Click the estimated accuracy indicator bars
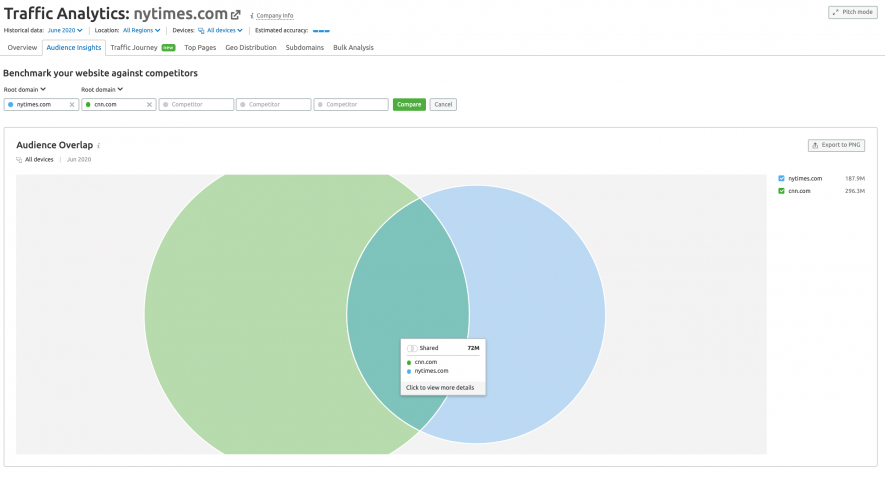This screenshot has width=885, height=477. [x=321, y=30]
